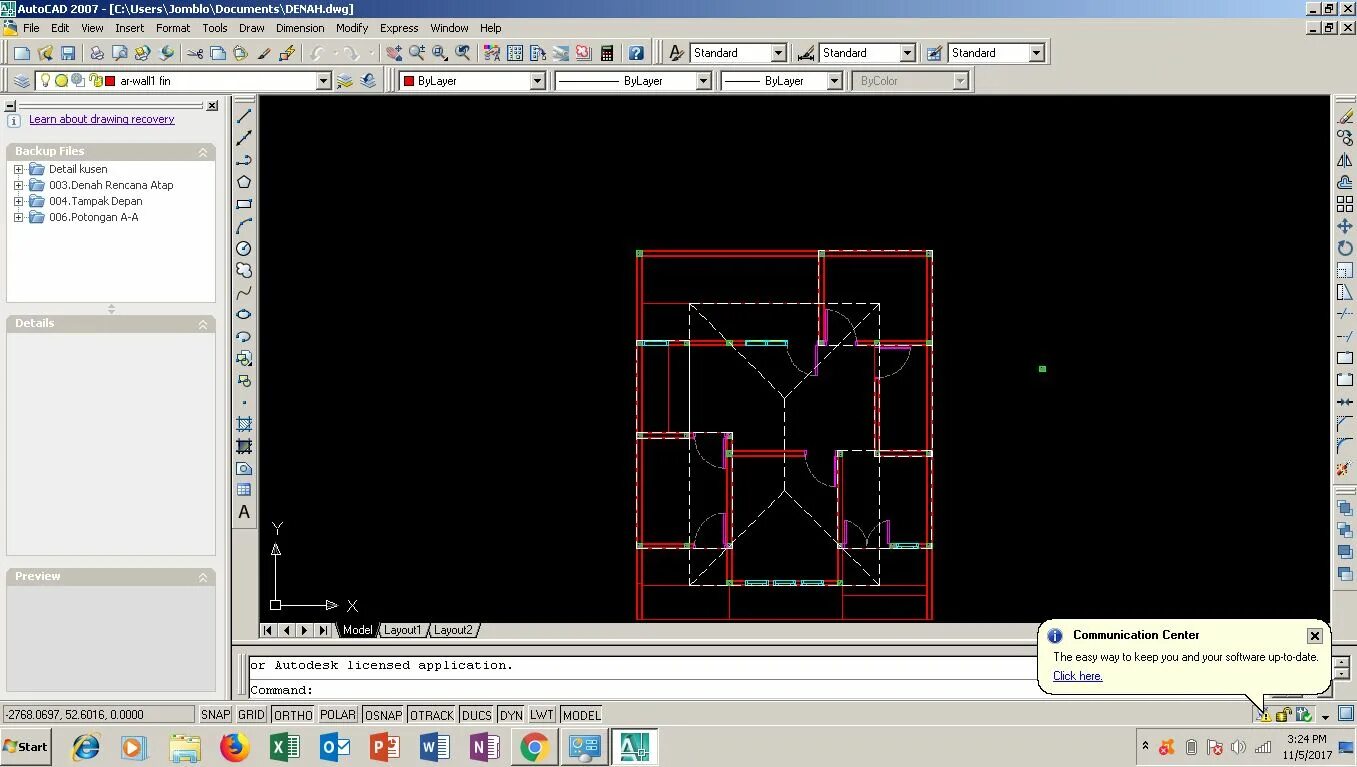
Task: Toggle POLAR tracking in status bar
Action: tap(338, 715)
